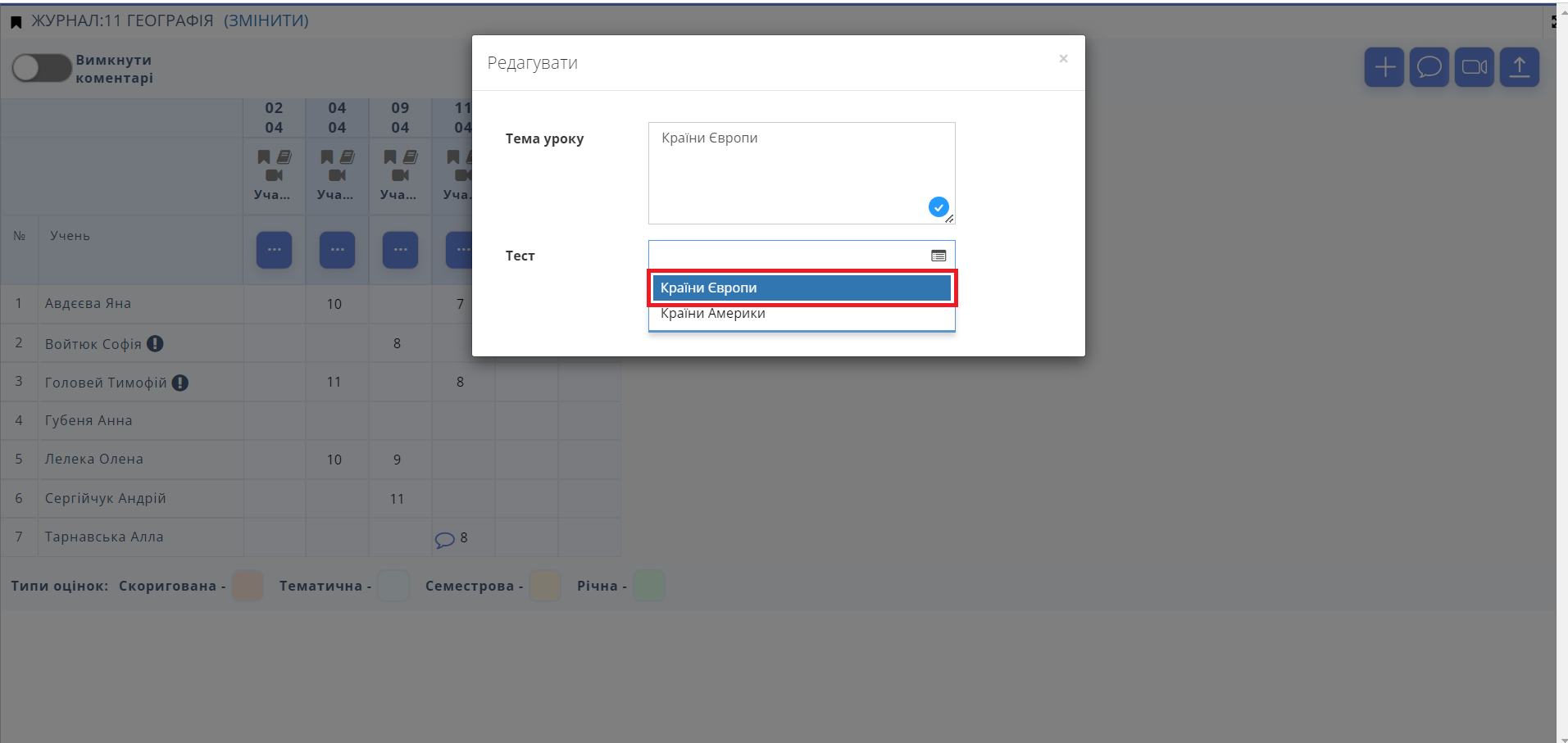Open the three-dot menu for 02.04 column
Viewport: 1568px width, 743px height.
click(274, 250)
